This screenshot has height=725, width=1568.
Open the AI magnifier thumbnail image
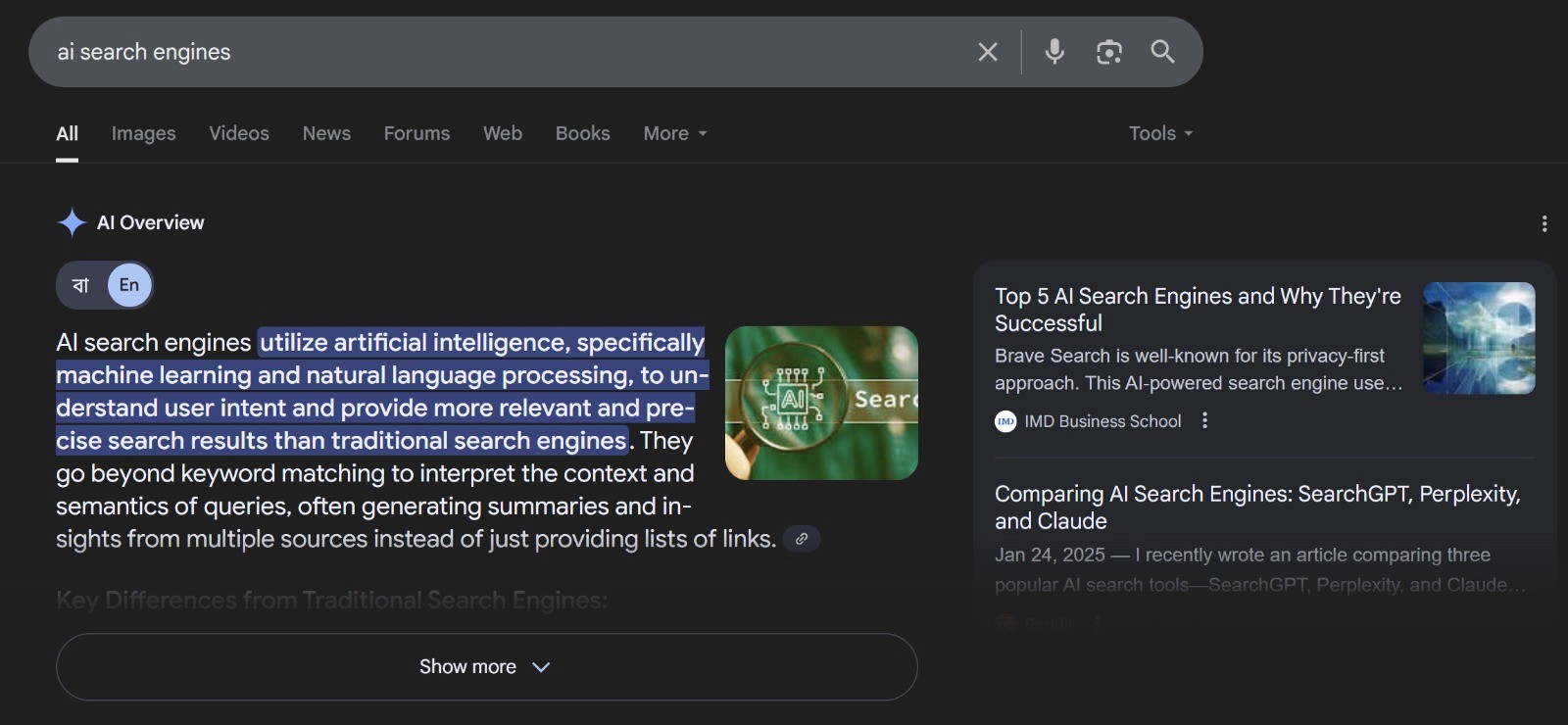pos(821,403)
